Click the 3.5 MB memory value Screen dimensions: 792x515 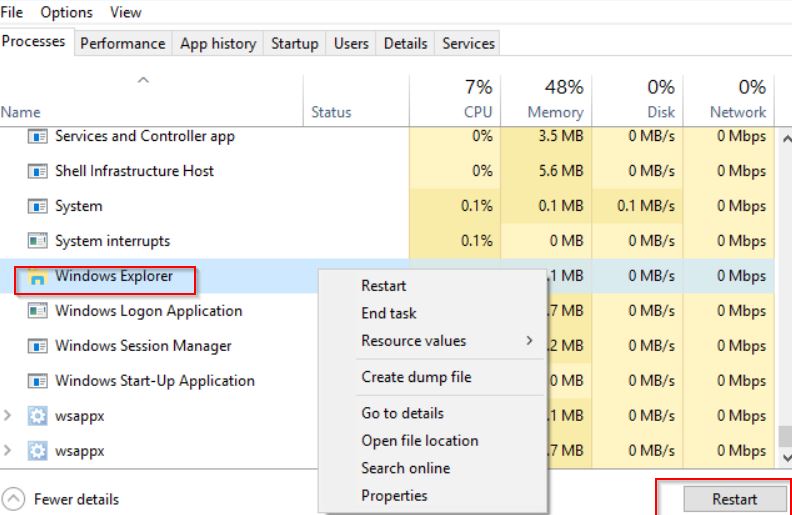pyautogui.click(x=561, y=136)
